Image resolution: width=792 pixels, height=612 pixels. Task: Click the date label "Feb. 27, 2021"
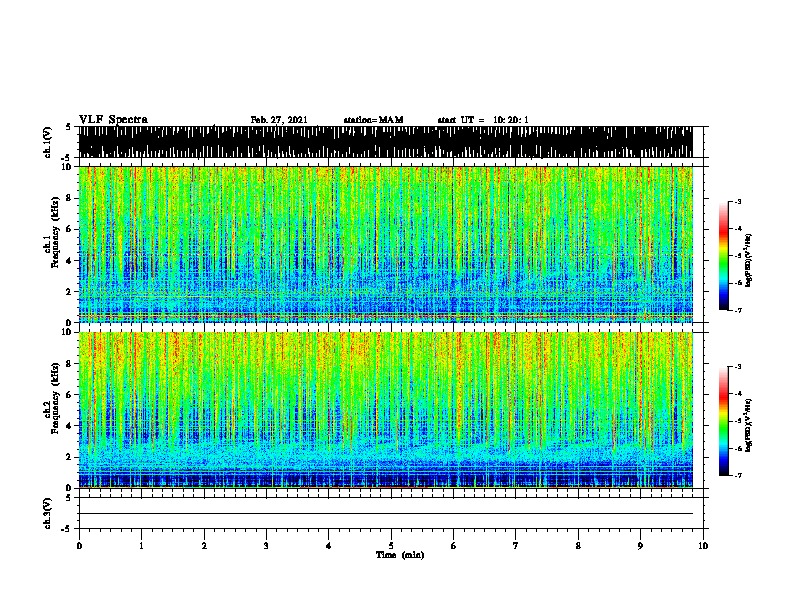(279, 120)
